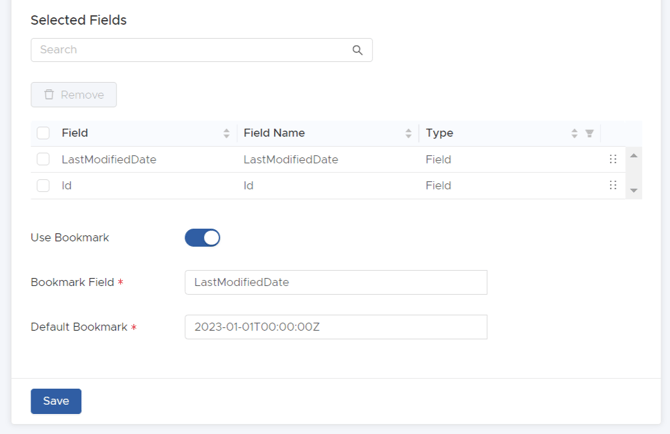Viewport: 670px width, 434px height.
Task: Click the search magnifier icon
Action: tap(357, 50)
